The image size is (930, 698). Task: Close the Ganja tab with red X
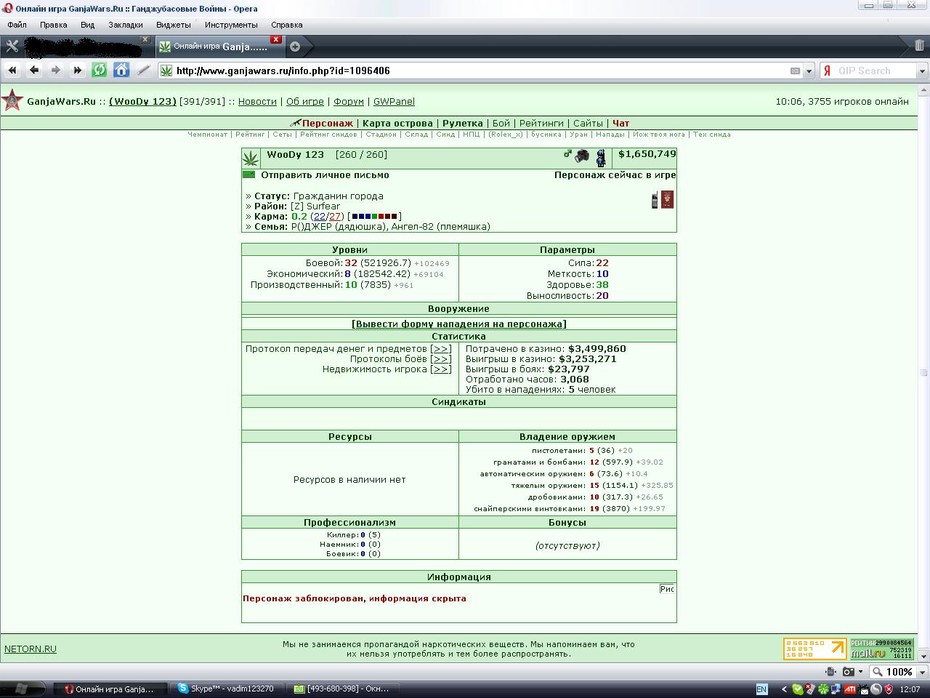pyautogui.click(x=276, y=39)
